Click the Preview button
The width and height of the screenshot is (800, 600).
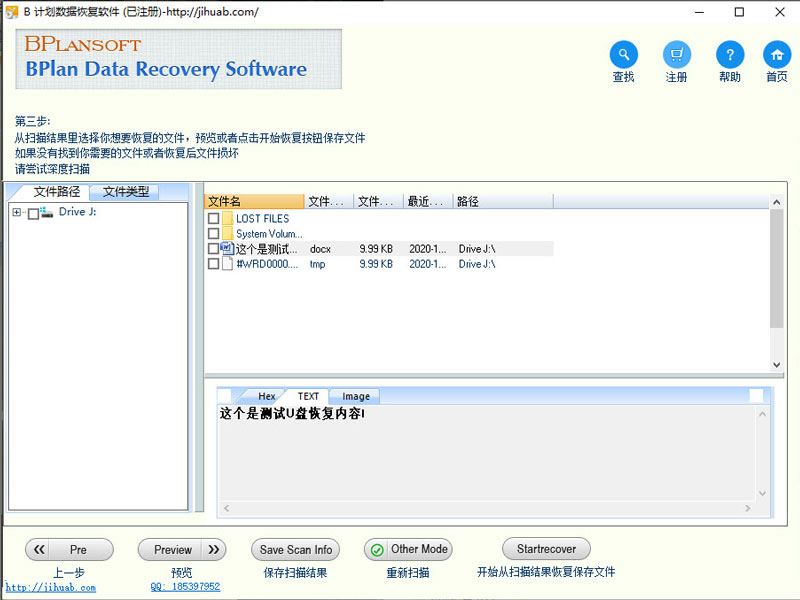[x=182, y=549]
